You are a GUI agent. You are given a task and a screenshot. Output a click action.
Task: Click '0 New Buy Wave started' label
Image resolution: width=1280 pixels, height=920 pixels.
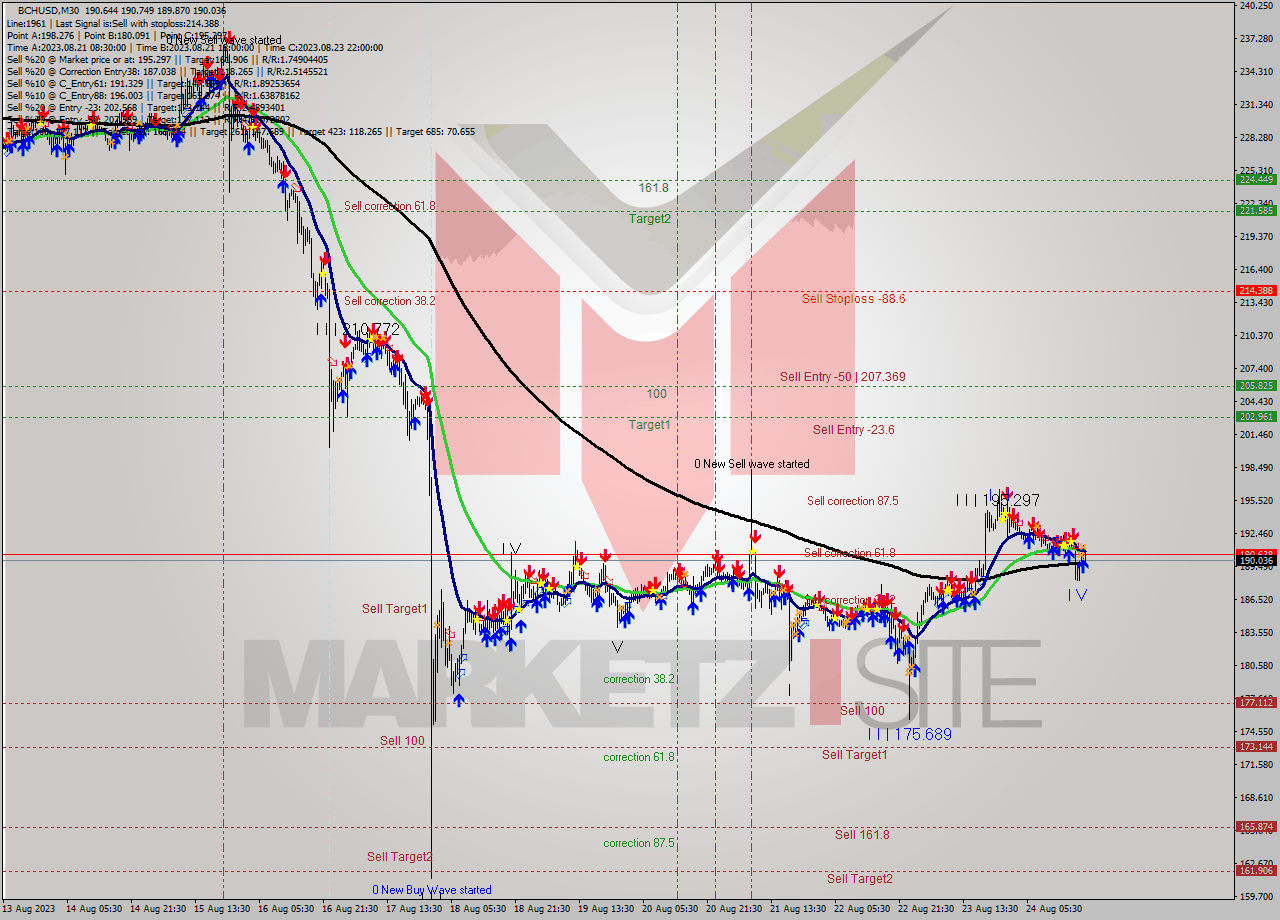(x=432, y=890)
